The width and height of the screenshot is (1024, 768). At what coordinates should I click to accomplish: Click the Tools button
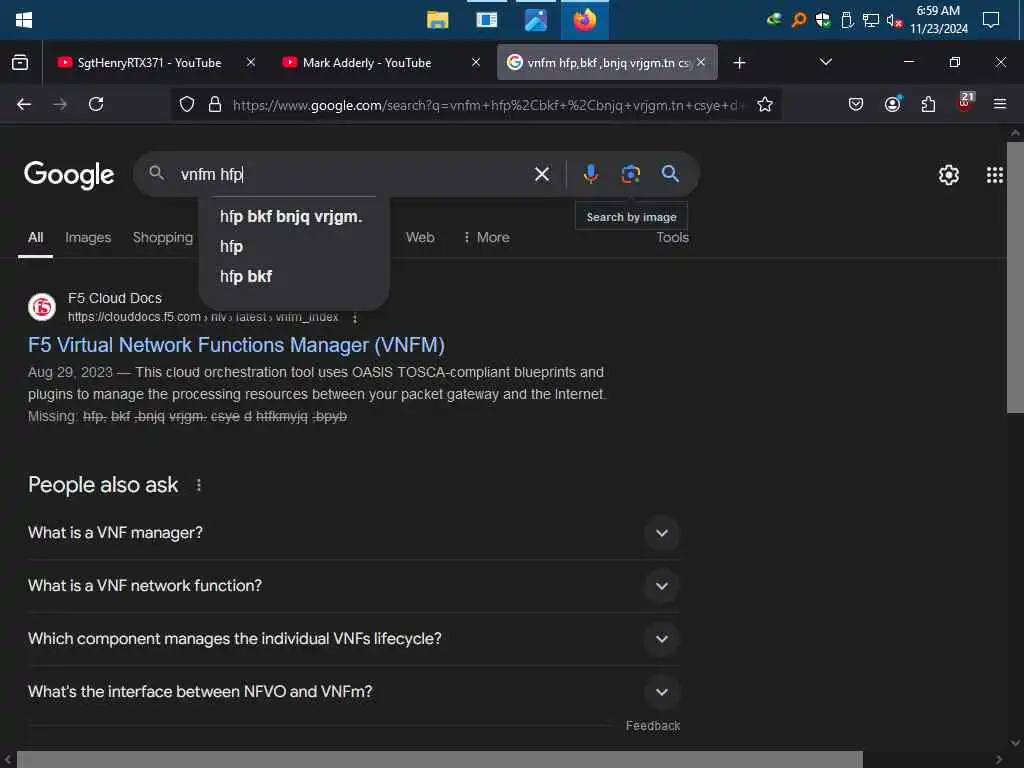click(672, 238)
